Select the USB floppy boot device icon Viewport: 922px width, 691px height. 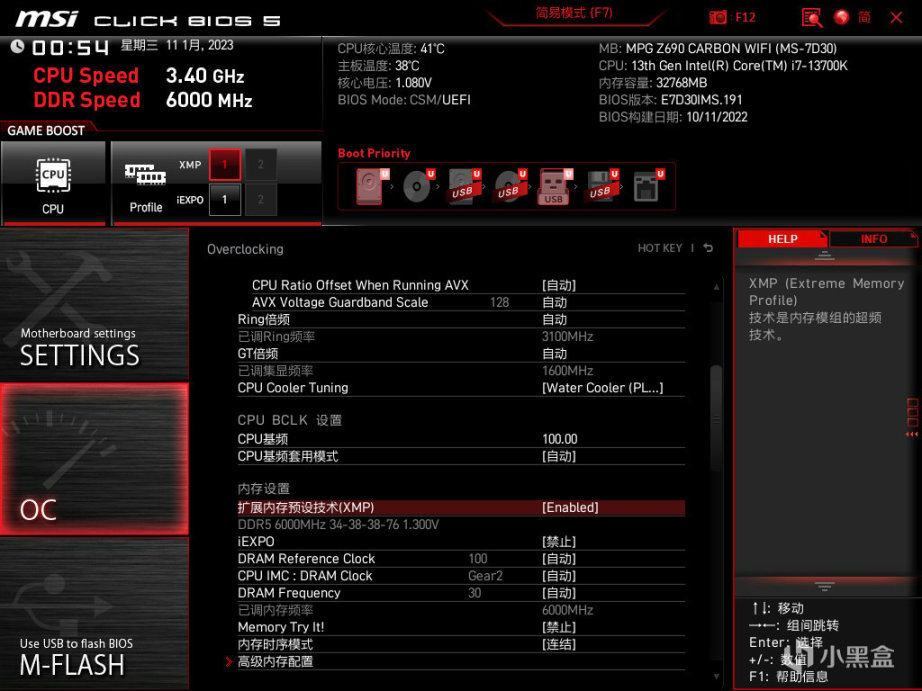click(x=601, y=186)
